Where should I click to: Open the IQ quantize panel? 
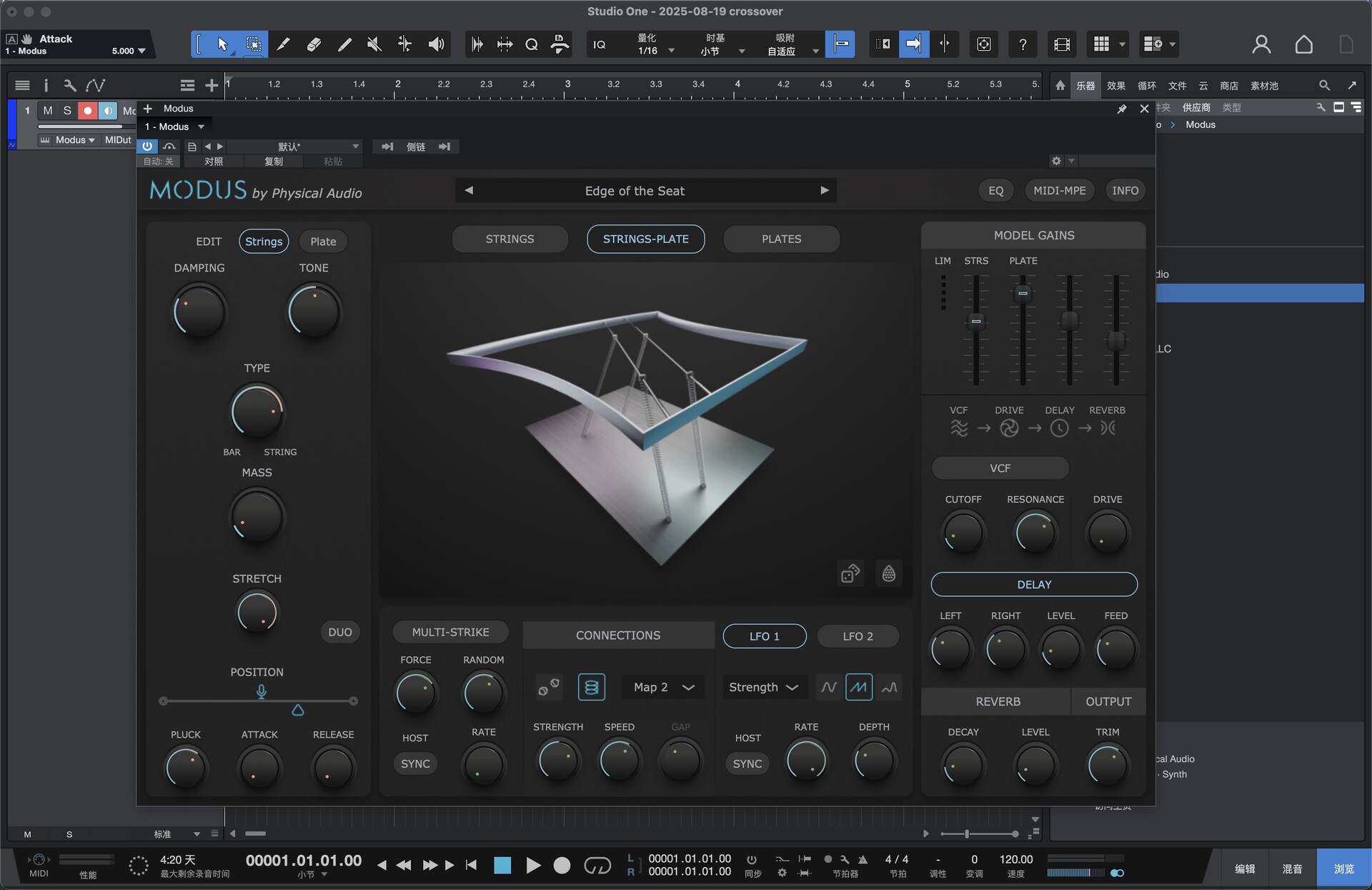coord(600,44)
